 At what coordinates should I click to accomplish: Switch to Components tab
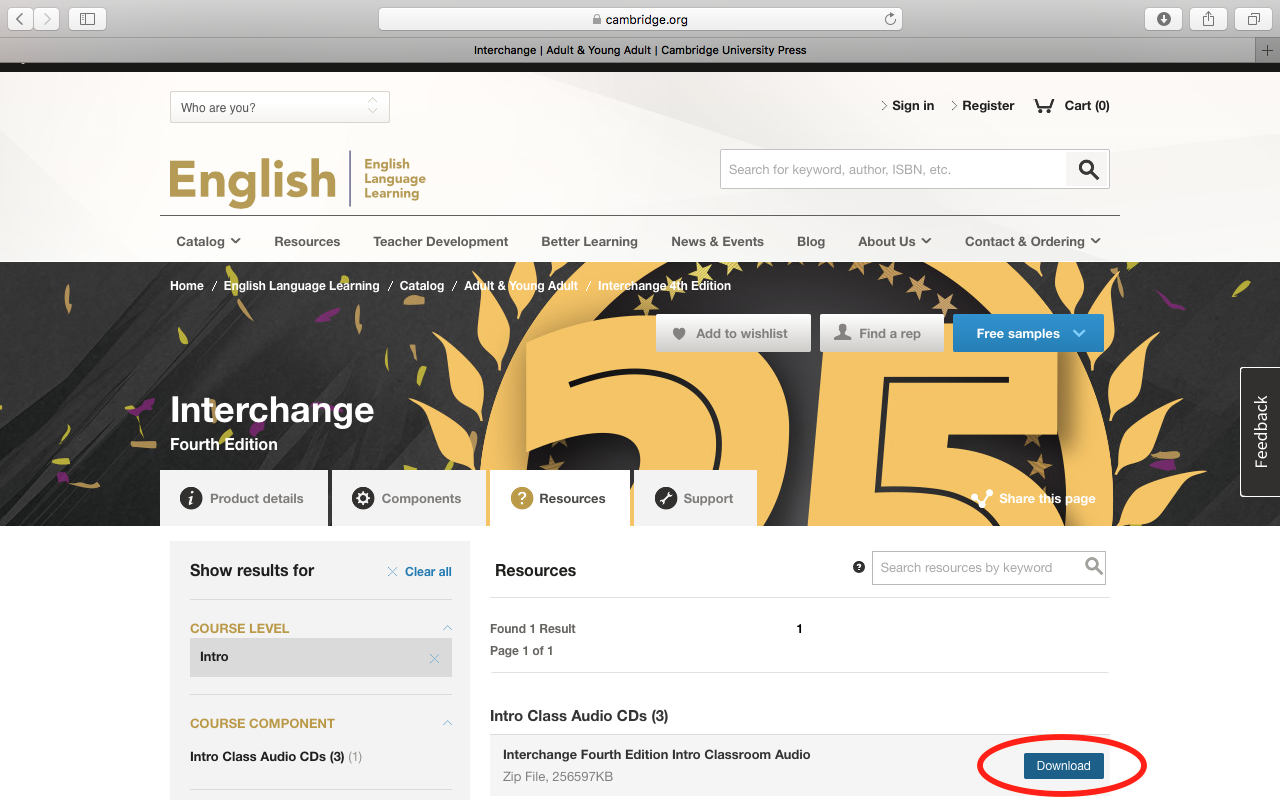[408, 498]
